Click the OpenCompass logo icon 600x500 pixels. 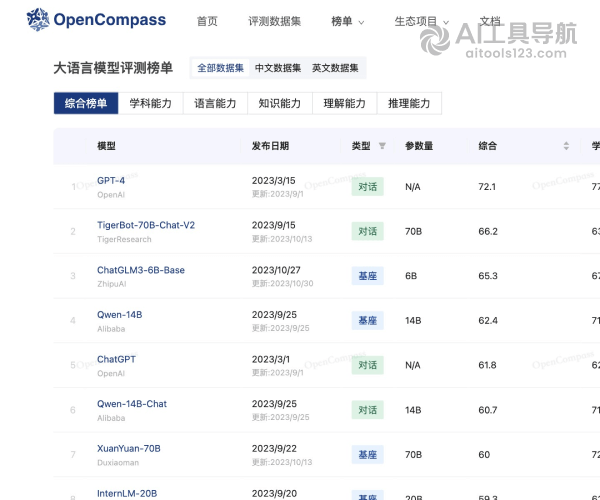[38, 19]
